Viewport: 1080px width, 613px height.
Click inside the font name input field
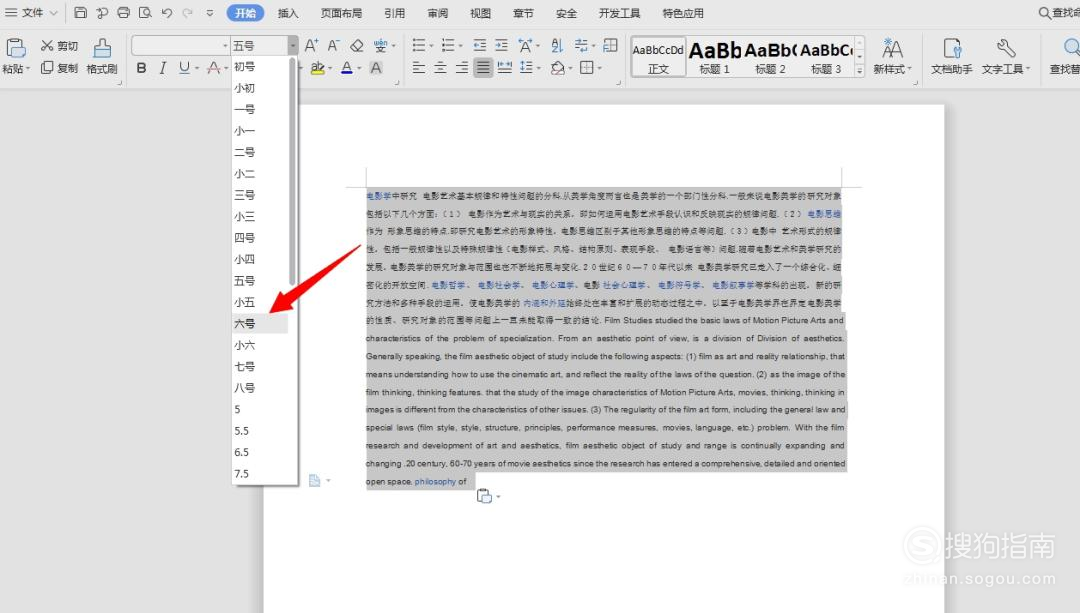pos(176,45)
